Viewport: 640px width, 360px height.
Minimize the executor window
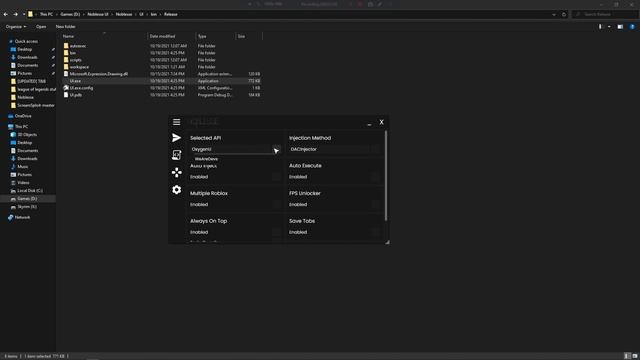pos(369,123)
